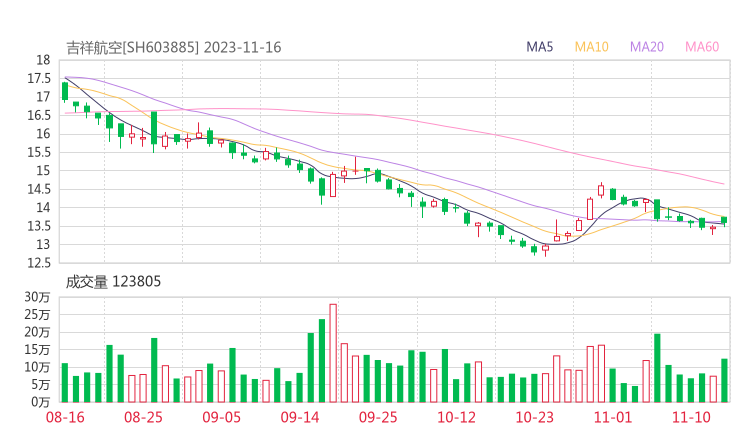
Task: Click the 15万 volume axis label
Action: point(37,350)
